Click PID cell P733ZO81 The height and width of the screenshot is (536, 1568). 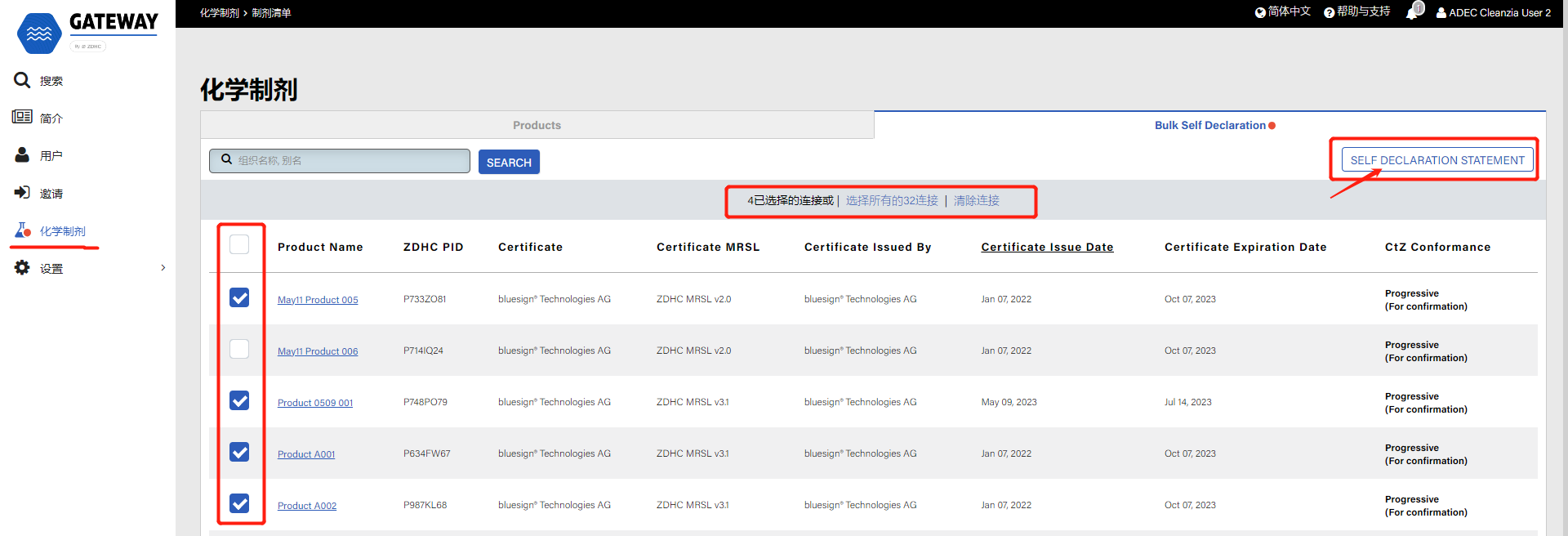point(425,299)
